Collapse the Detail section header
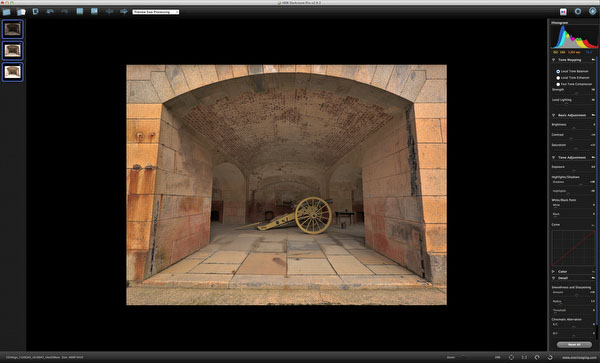600x363 pixels. point(553,278)
